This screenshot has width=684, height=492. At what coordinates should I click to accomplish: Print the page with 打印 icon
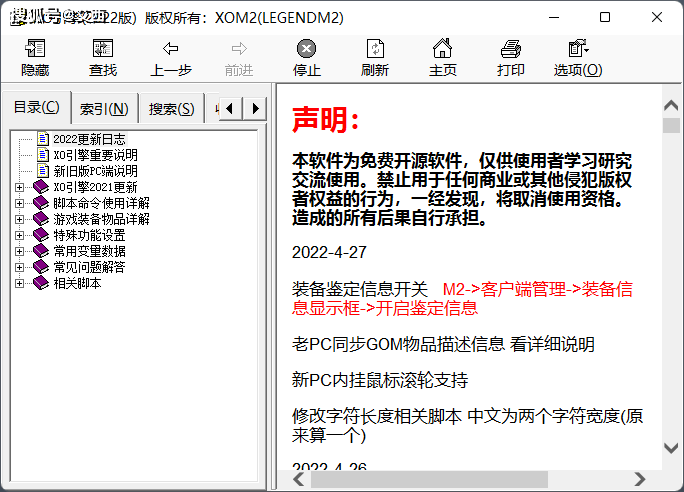510,58
